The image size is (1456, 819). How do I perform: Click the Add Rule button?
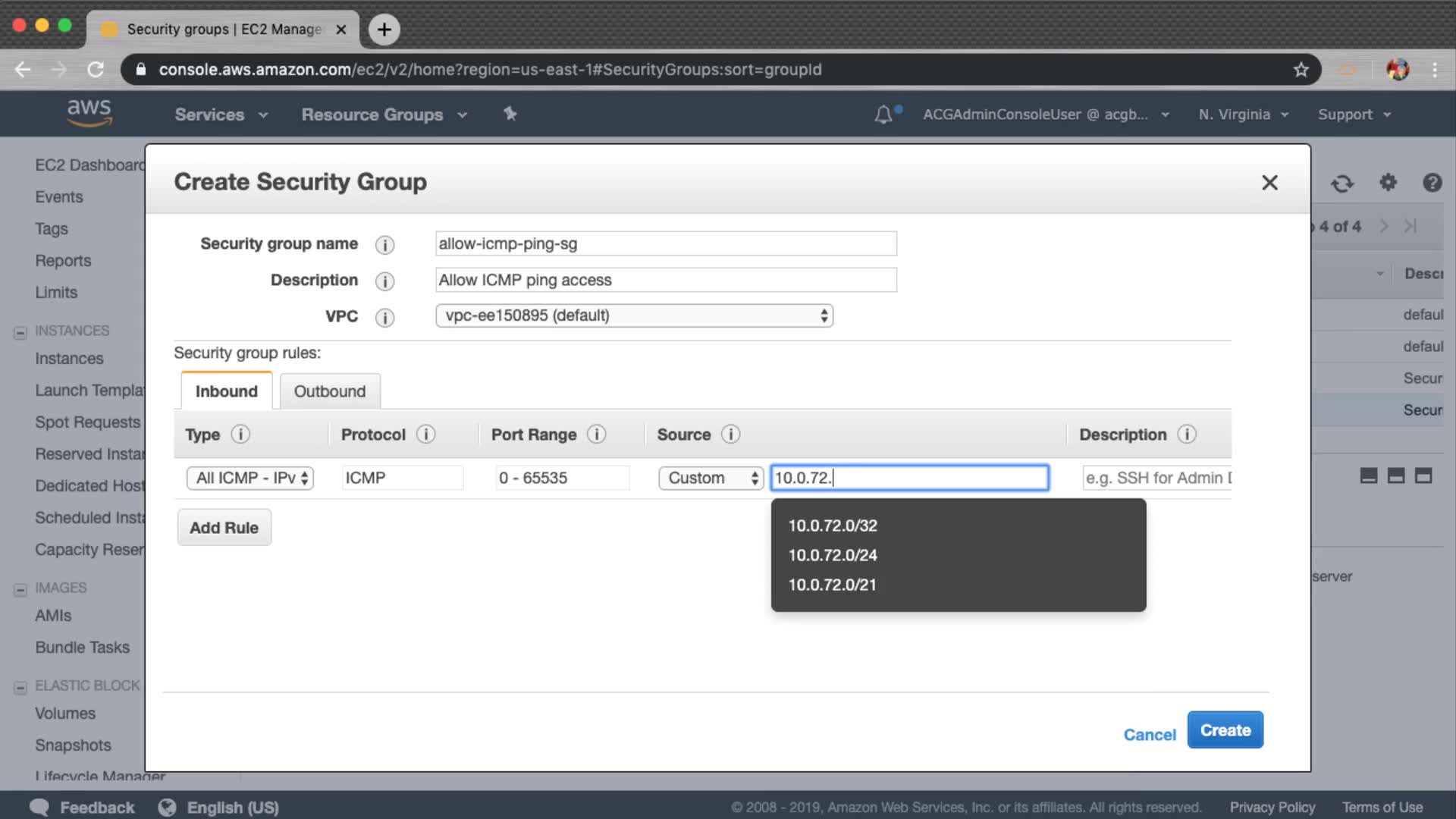224,528
